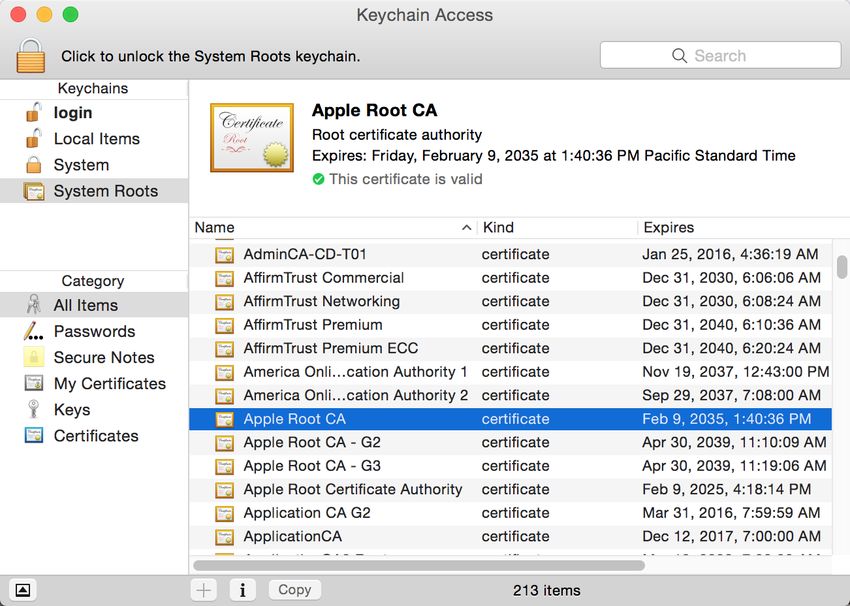Image resolution: width=850 pixels, height=606 pixels.
Task: Select the highlighted Apple Root CA row
Action: (510, 419)
